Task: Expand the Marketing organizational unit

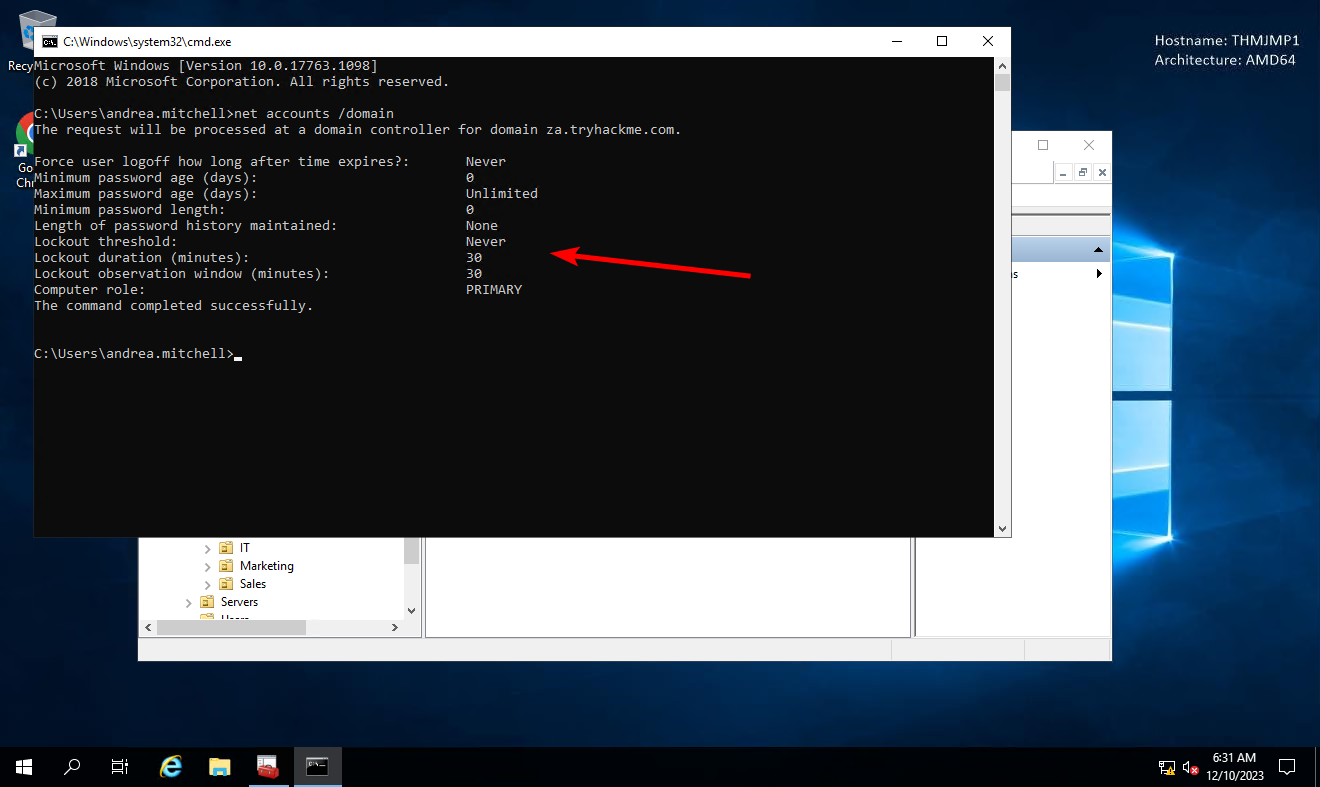Action: (208, 566)
